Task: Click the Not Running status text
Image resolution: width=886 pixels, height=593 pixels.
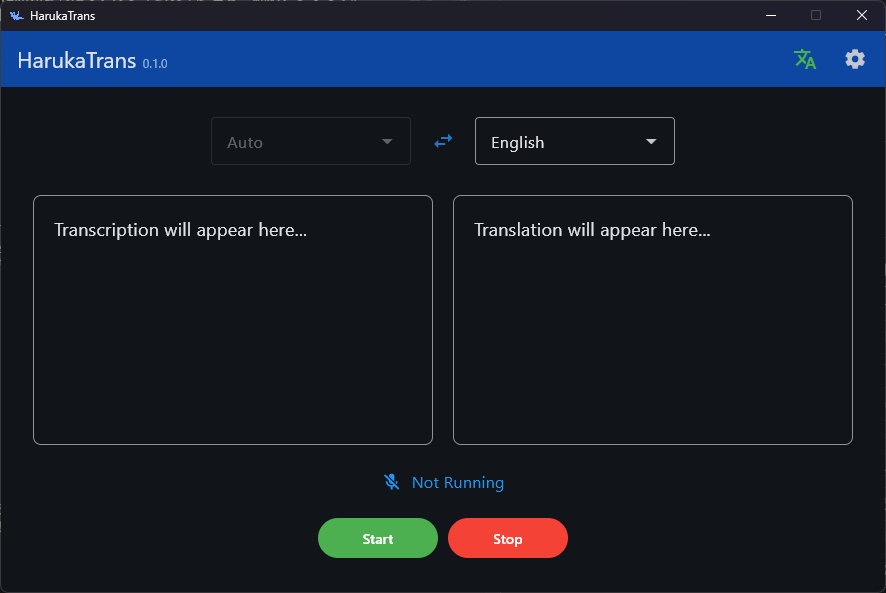Action: click(458, 483)
